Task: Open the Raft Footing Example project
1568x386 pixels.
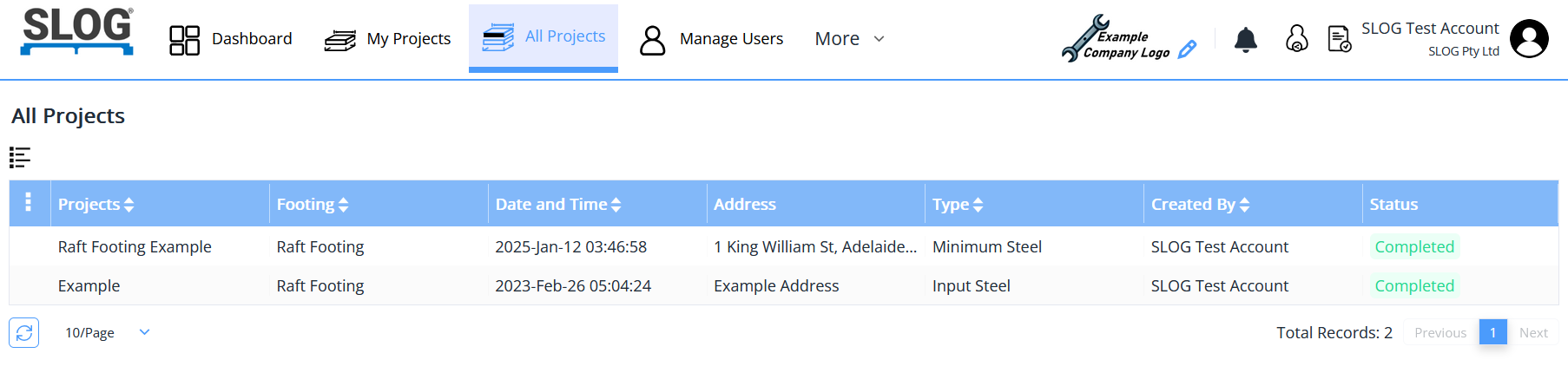Action: 135,247
